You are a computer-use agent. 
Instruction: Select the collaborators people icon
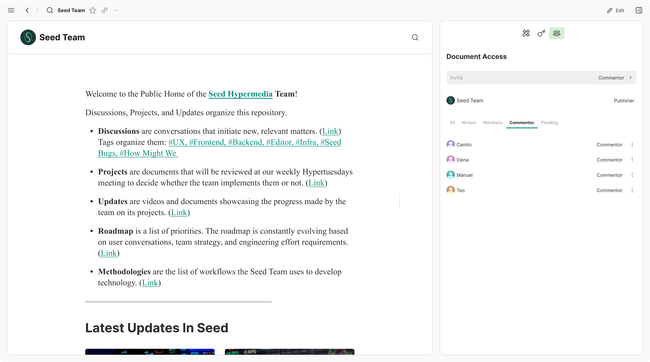click(556, 33)
